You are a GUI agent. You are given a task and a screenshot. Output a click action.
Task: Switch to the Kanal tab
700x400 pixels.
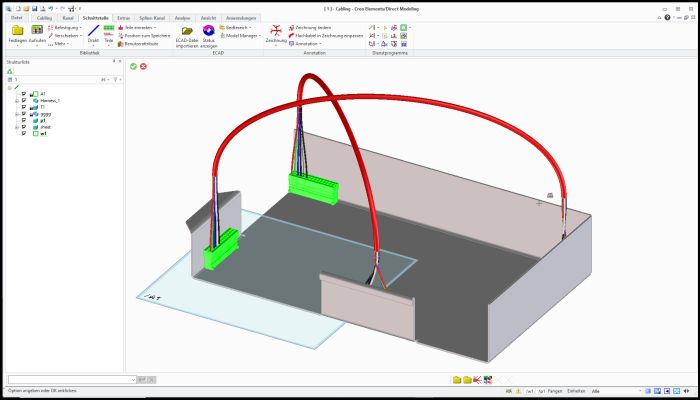[x=67, y=18]
